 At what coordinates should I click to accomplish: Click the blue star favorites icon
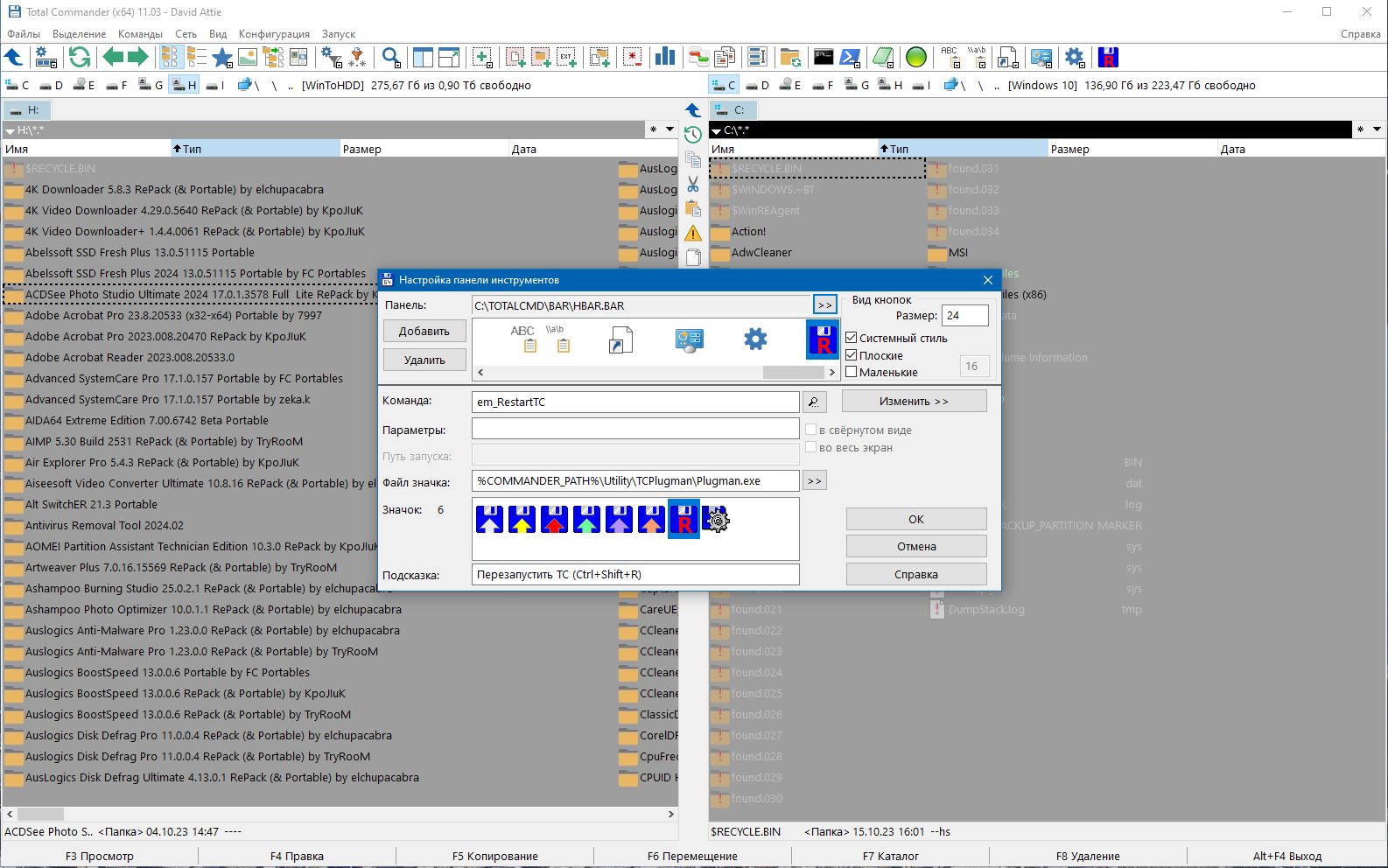(x=222, y=58)
